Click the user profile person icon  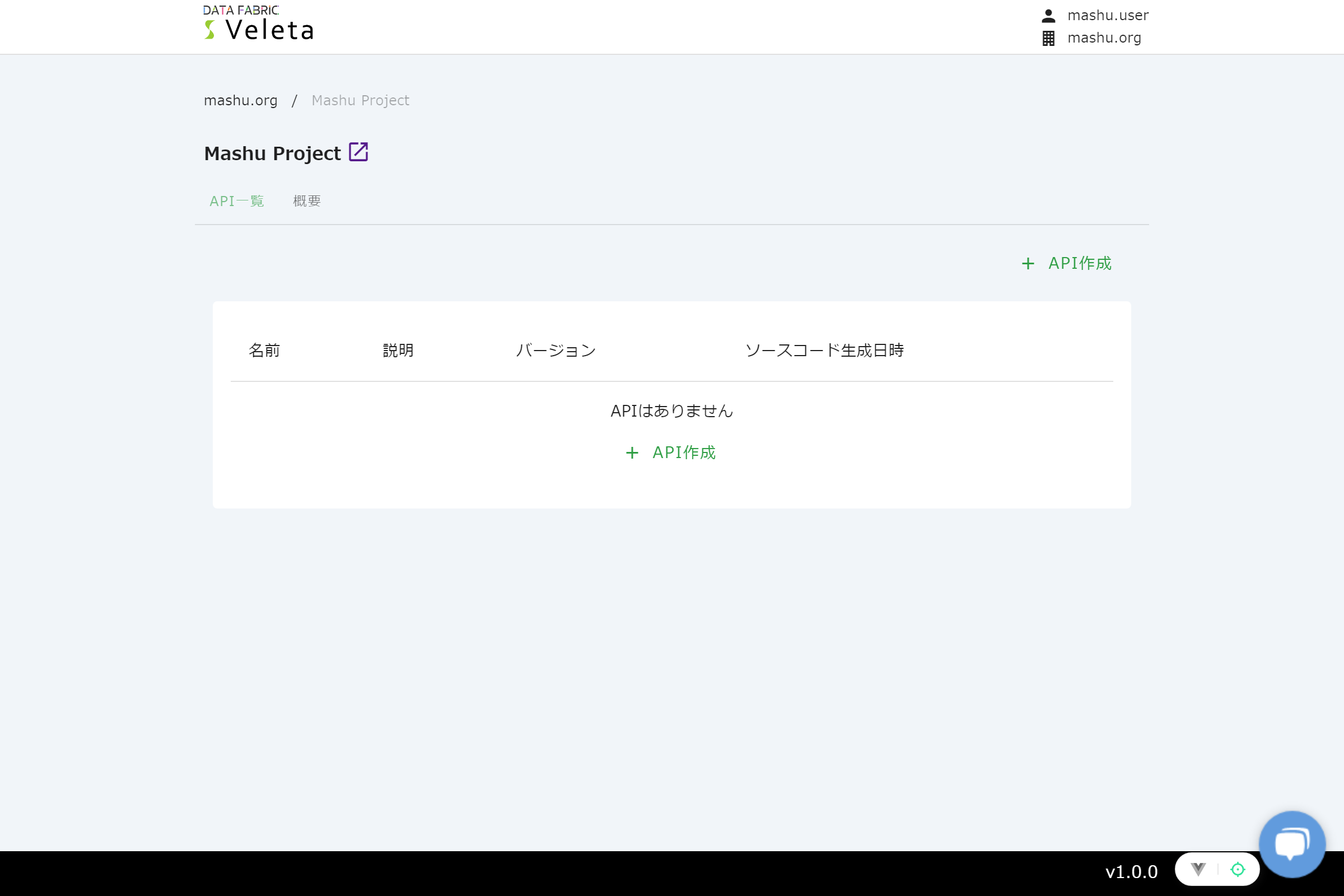click(x=1048, y=16)
